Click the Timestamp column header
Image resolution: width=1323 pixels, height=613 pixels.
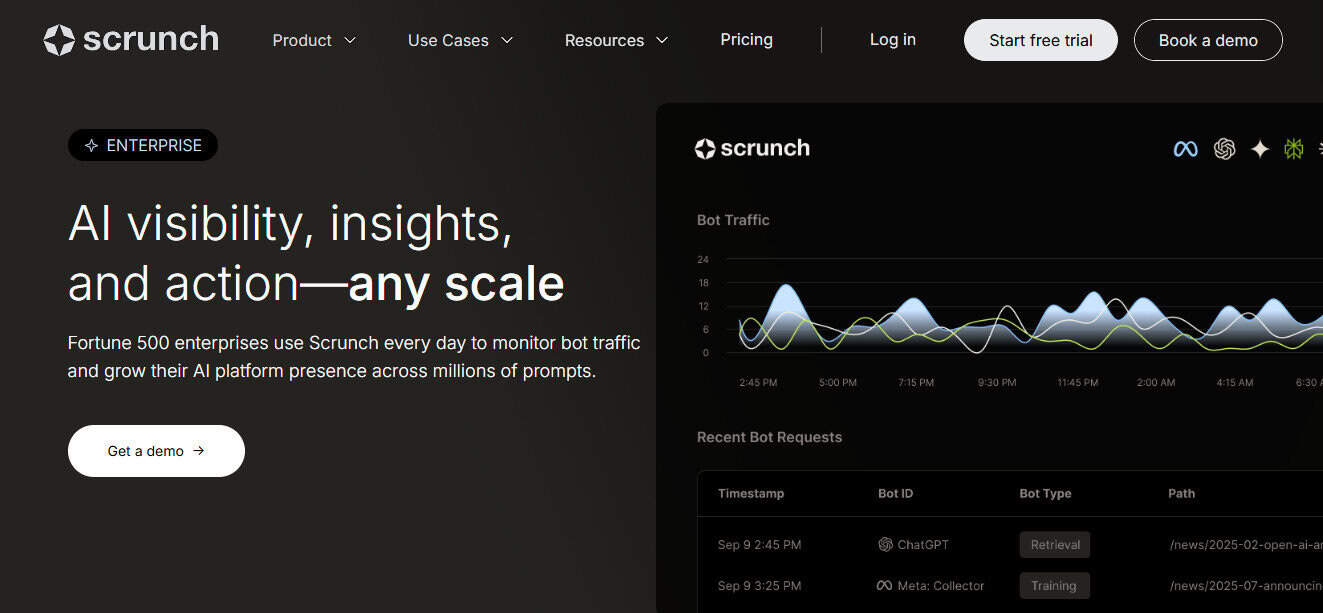pos(750,493)
